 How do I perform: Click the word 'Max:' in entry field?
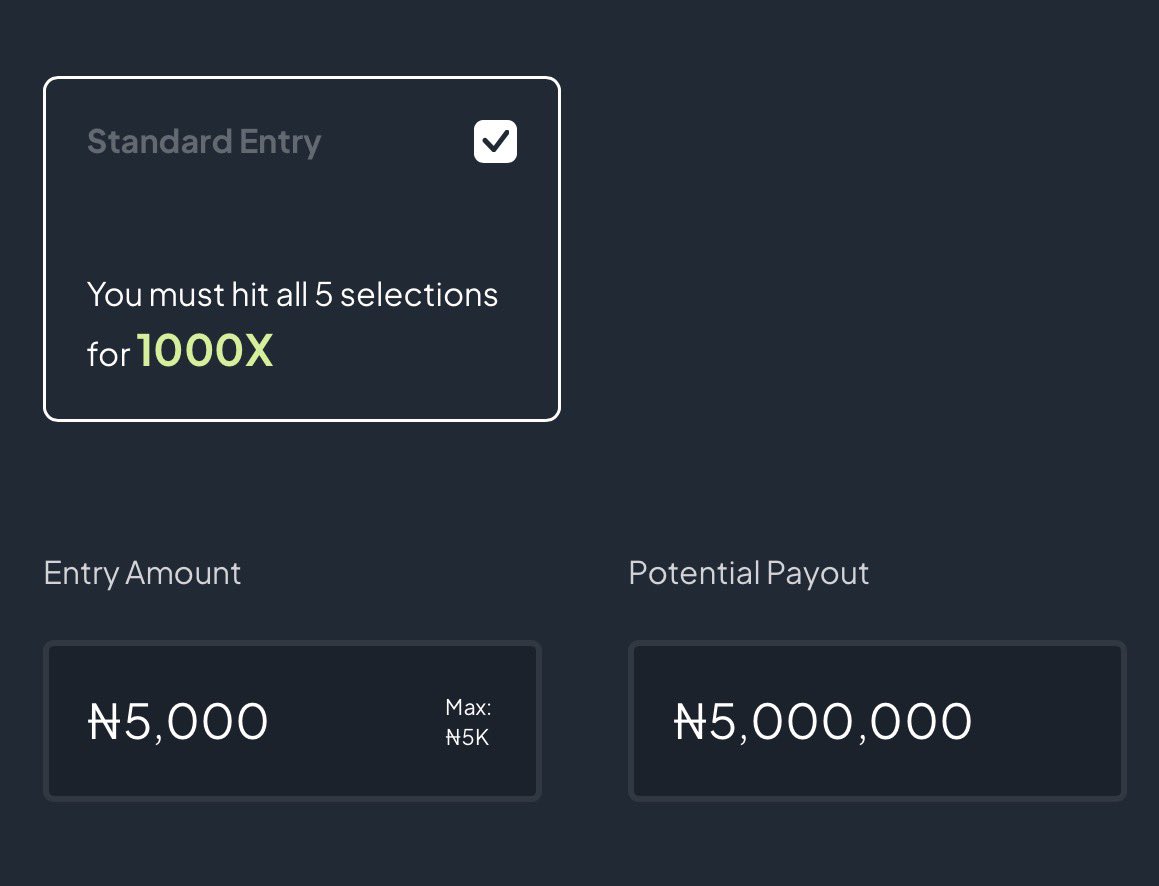point(468,708)
